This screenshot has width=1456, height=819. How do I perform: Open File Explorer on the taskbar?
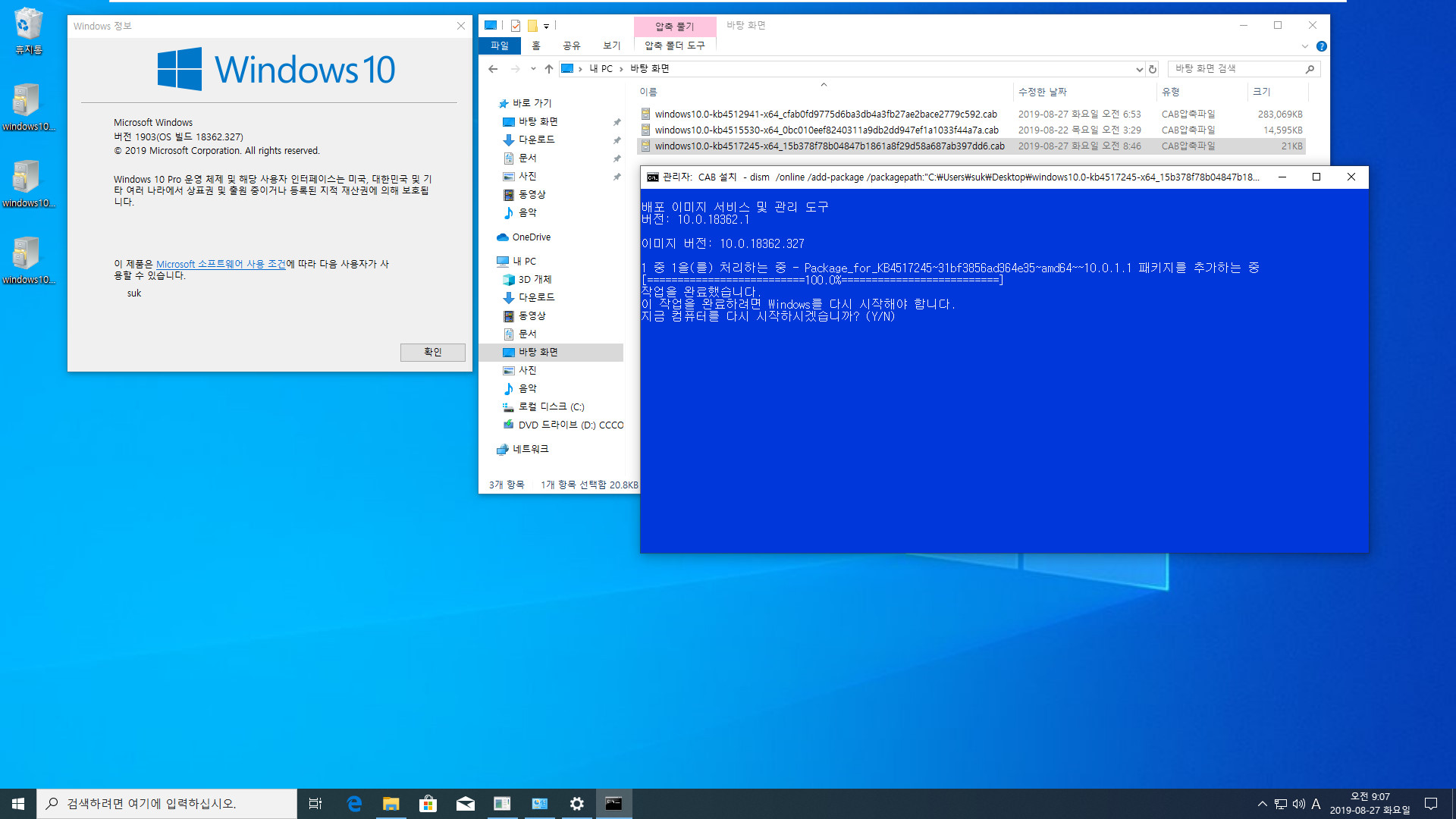click(391, 804)
